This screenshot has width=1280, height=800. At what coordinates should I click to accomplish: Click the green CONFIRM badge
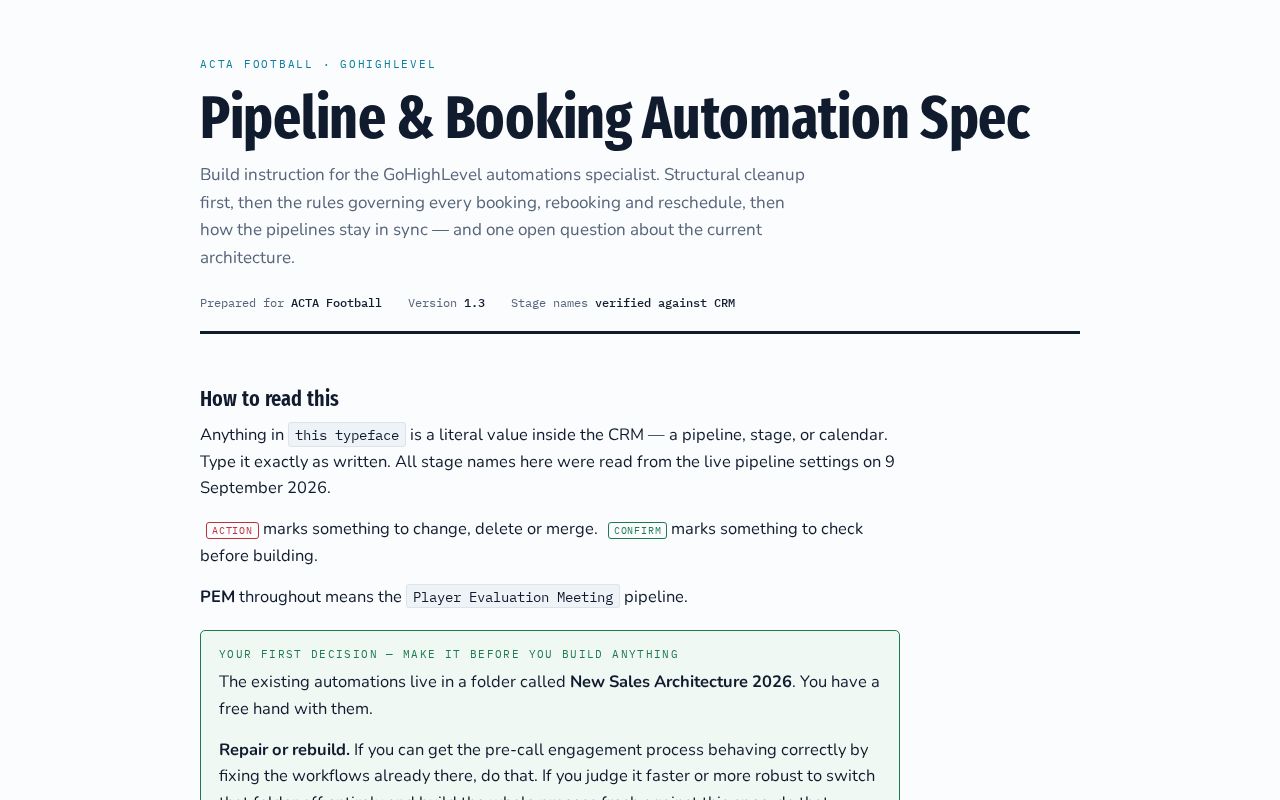click(x=637, y=530)
